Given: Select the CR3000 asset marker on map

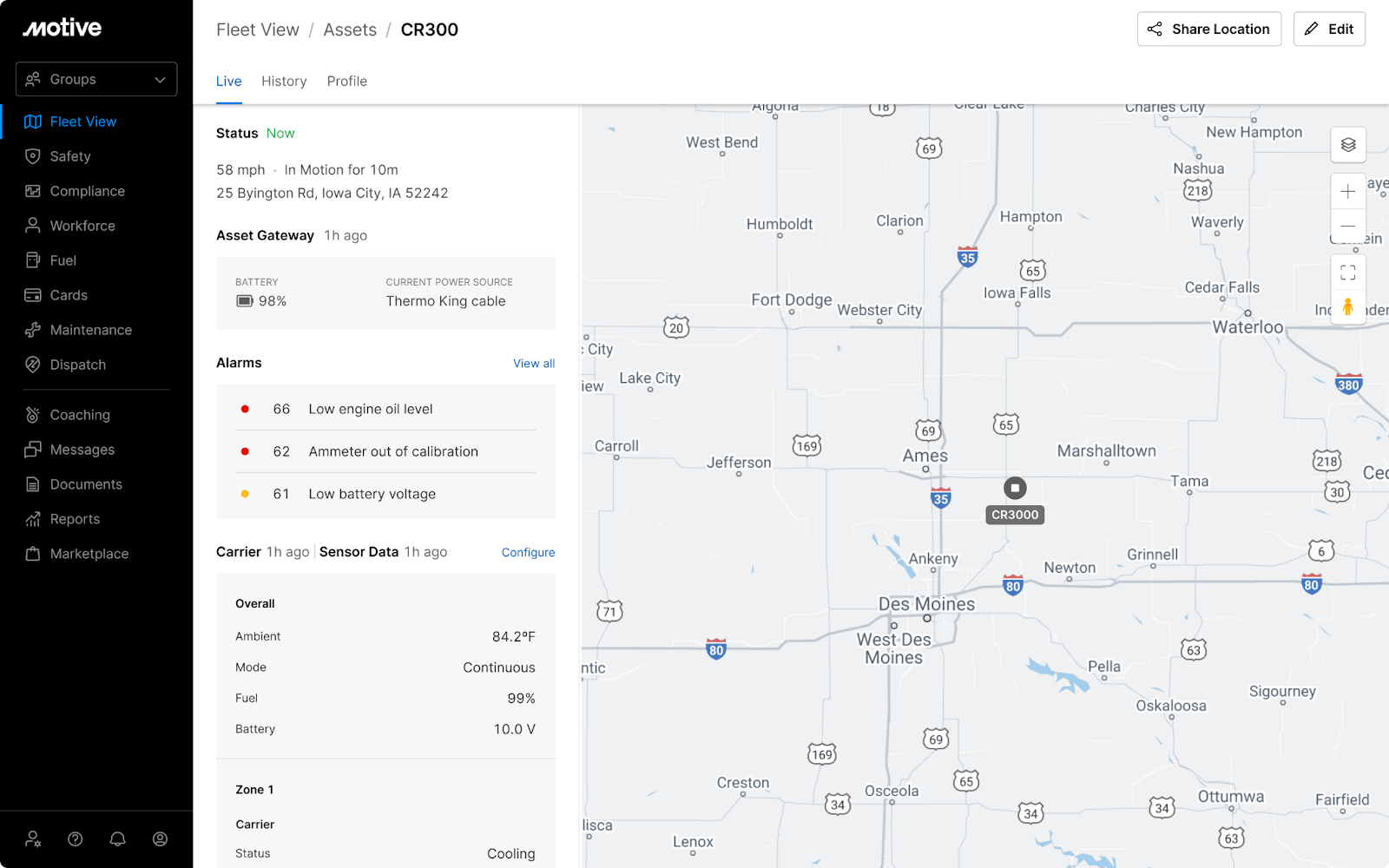Looking at the screenshot, I should tap(1015, 489).
